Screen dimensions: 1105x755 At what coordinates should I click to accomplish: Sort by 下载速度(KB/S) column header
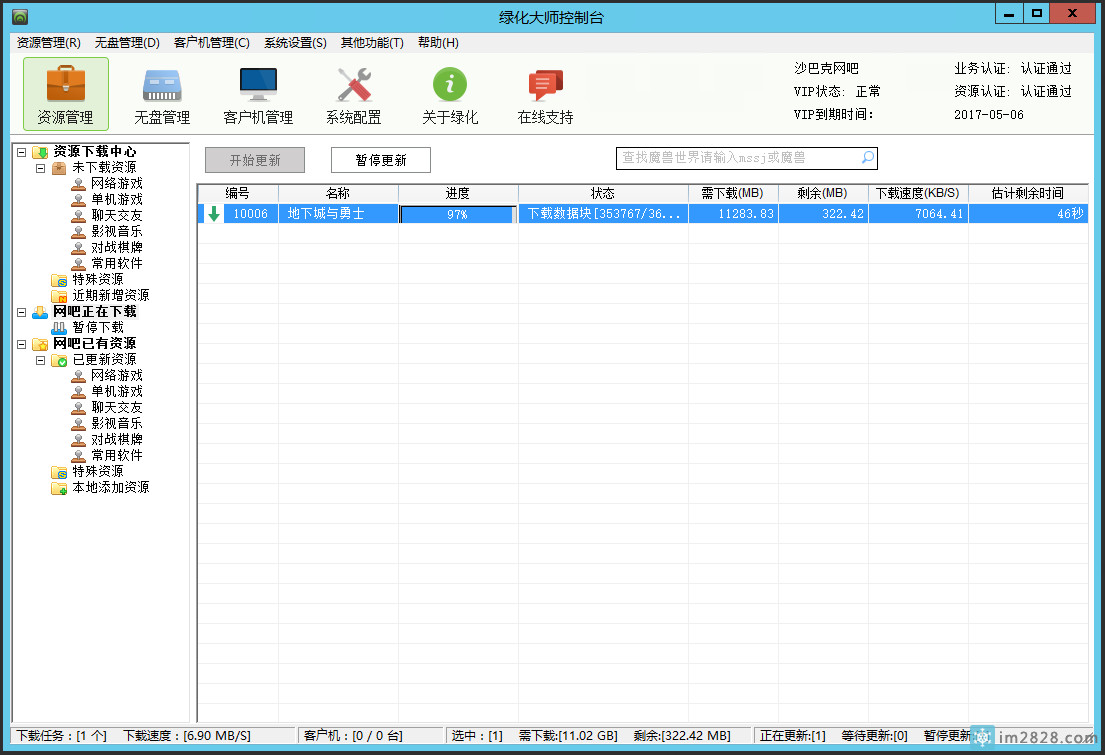click(917, 193)
